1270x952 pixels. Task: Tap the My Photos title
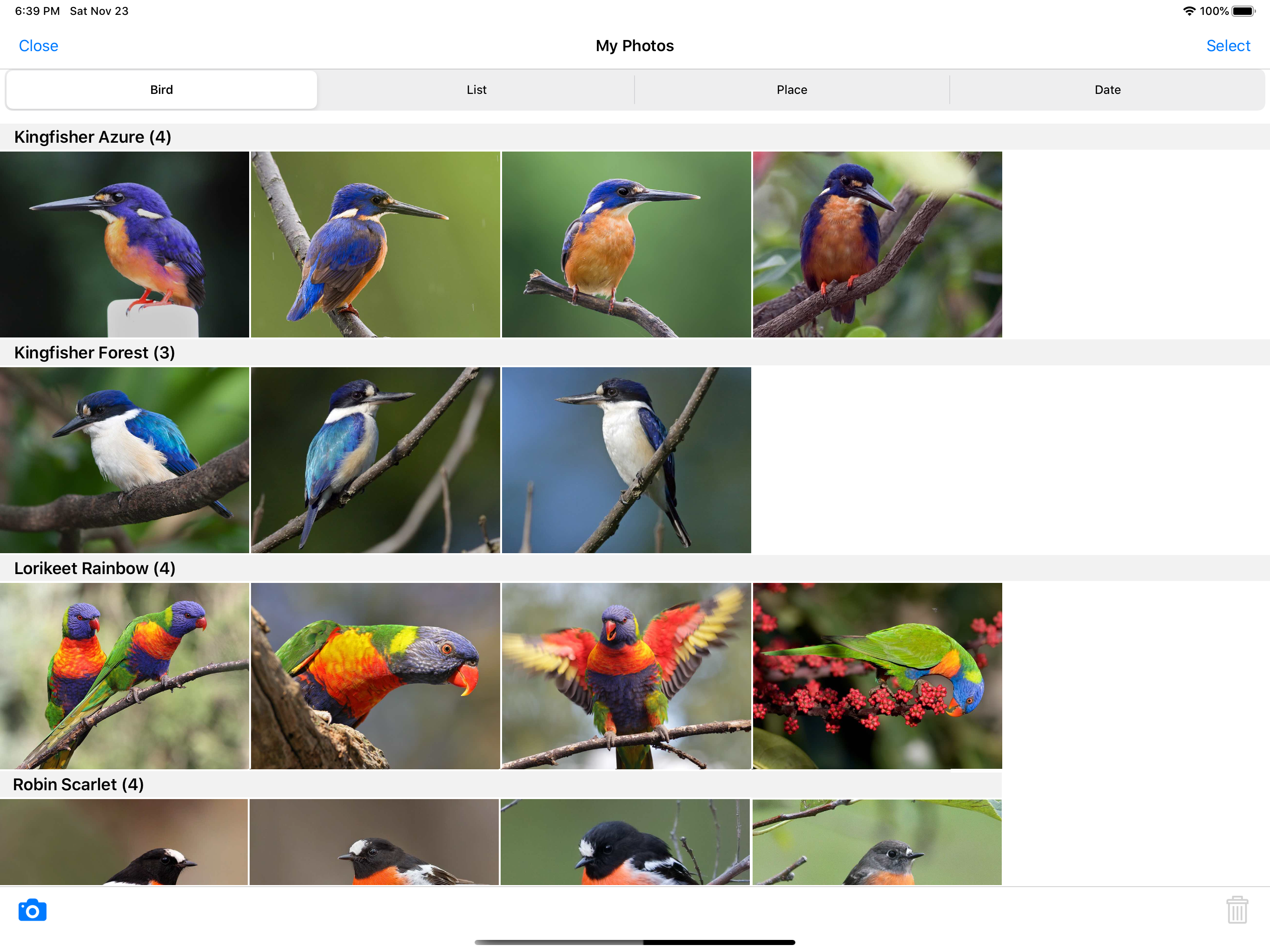(635, 46)
